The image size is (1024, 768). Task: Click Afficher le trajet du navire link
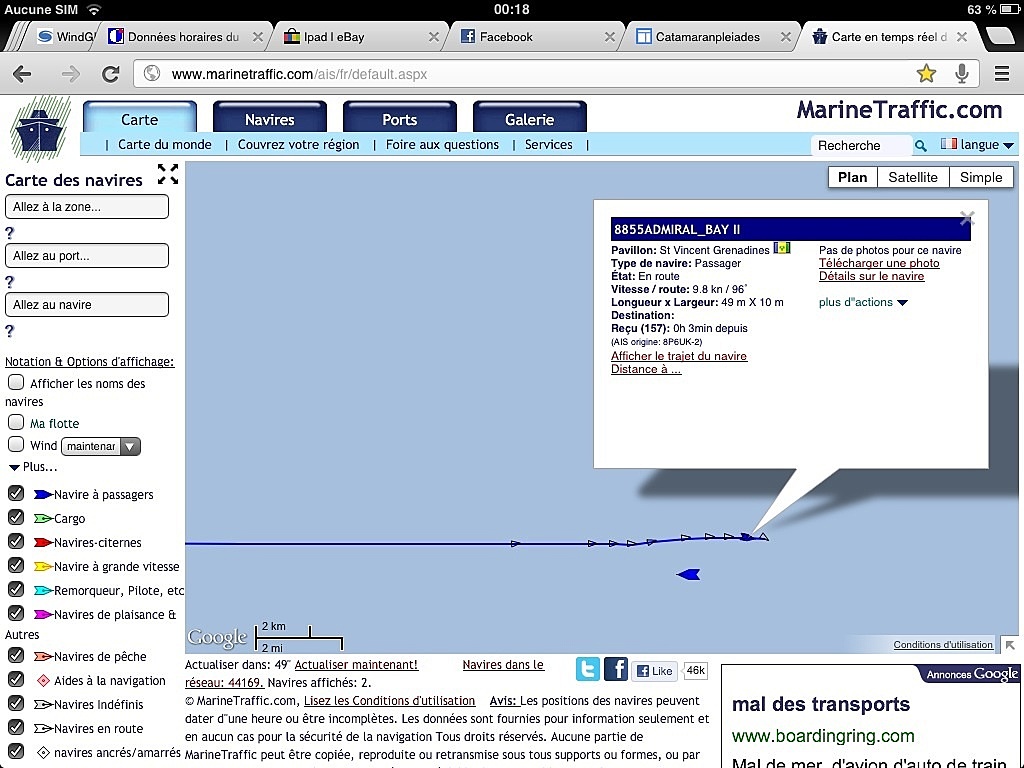(679, 356)
